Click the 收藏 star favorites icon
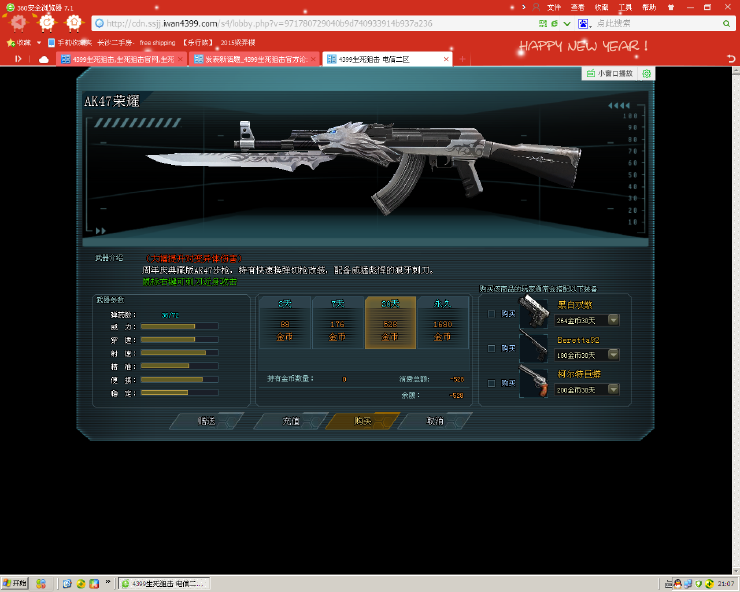The image size is (740, 592). pos(19,42)
